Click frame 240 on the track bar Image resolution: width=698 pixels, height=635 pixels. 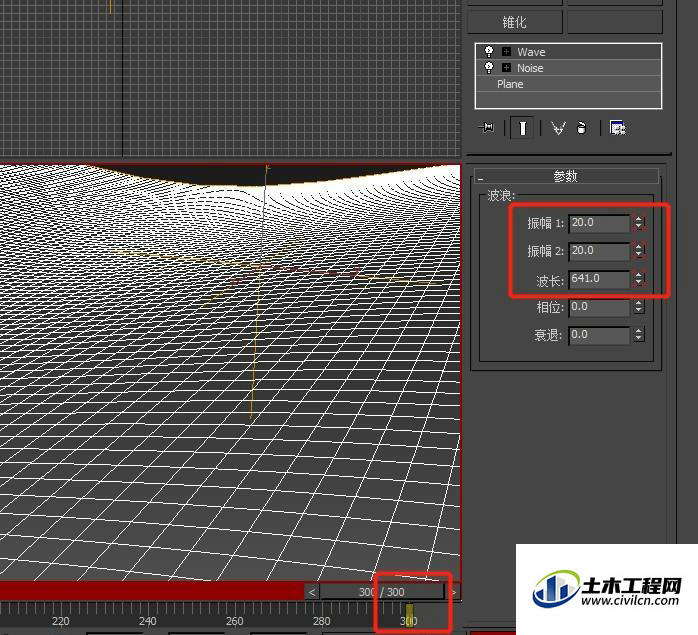[x=147, y=621]
